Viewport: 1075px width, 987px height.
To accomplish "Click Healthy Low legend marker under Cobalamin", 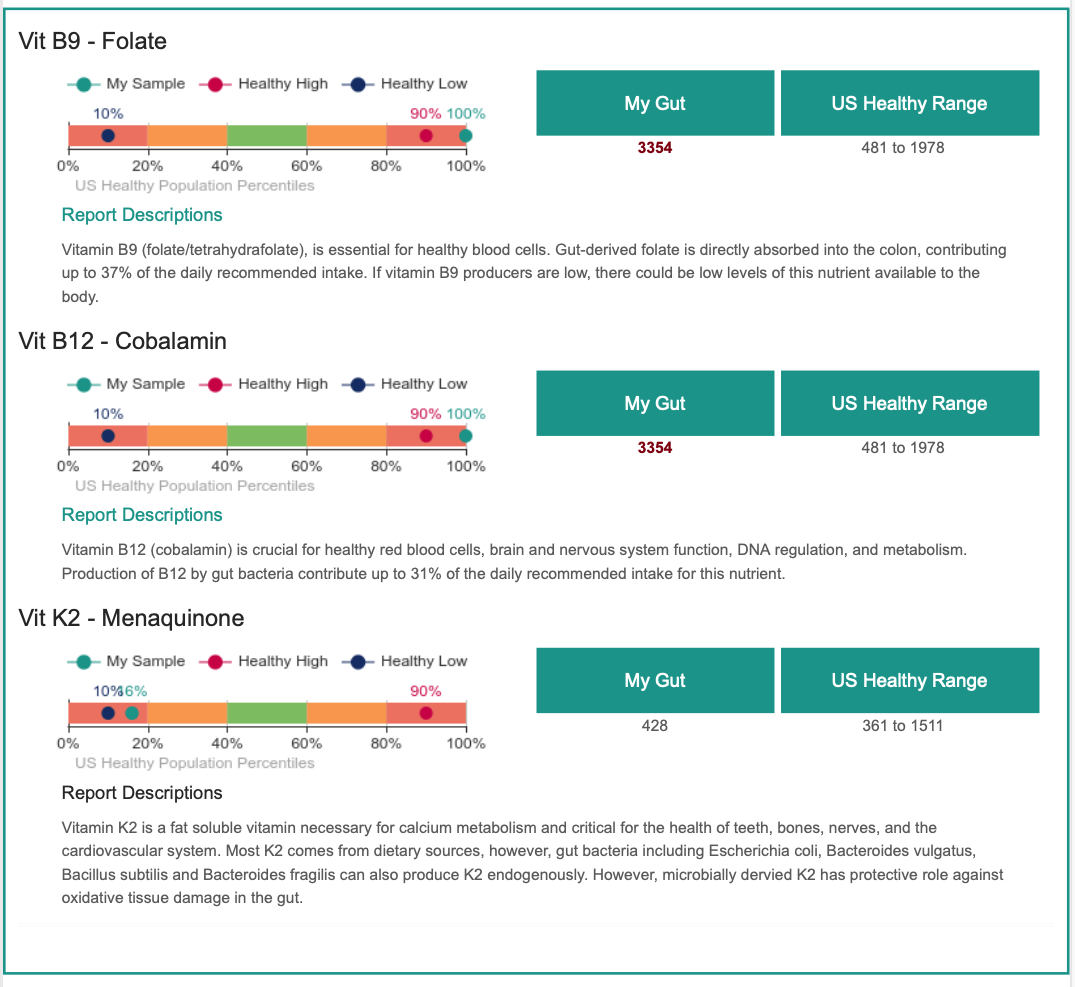I will click(358, 385).
